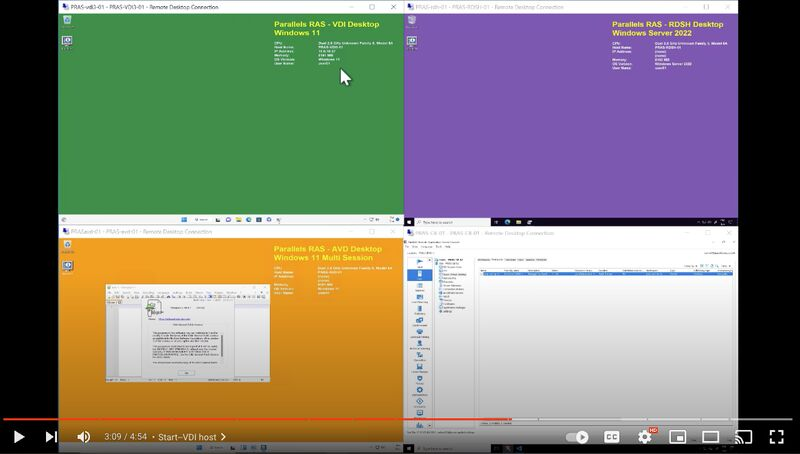Viewport: 800px width, 454px height.
Task: Open Start menu in the RDSH window
Action: pos(409,222)
